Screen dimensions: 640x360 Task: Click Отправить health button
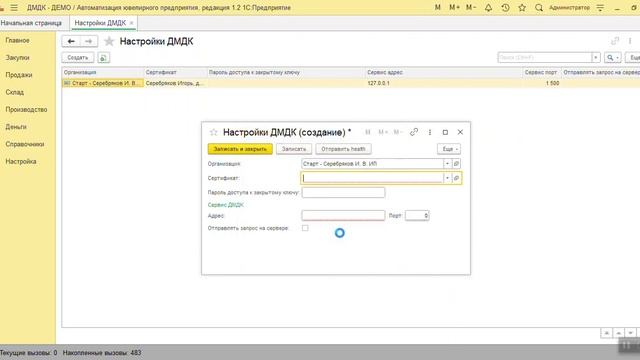[343, 149]
